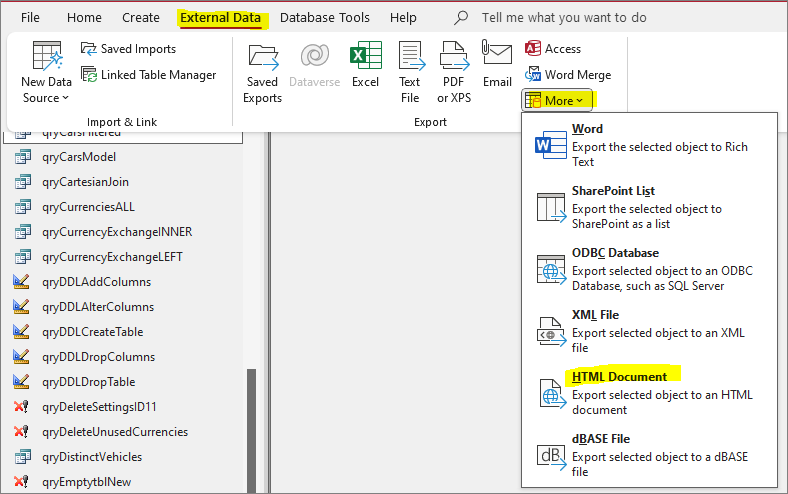This screenshot has height=494, width=788.
Task: Click the qryCarsModel select query icon
Action: tap(23, 157)
